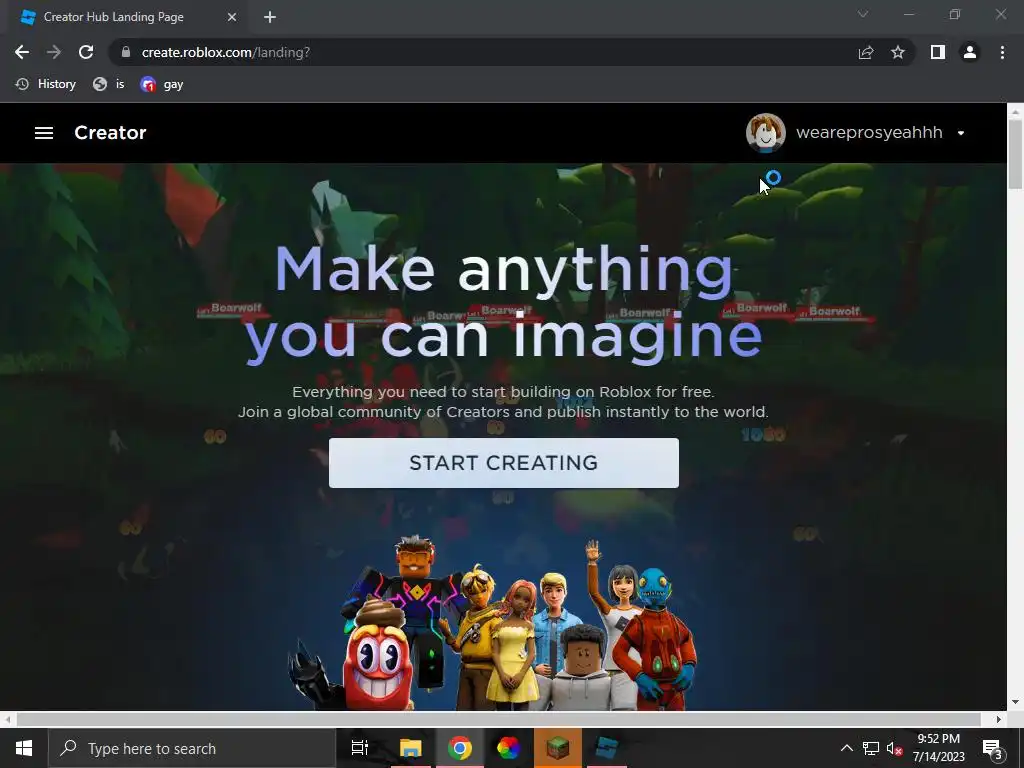Viewport: 1024px width, 768px height.
Task: Open Roblox Studio from the taskbar
Action: click(606, 748)
